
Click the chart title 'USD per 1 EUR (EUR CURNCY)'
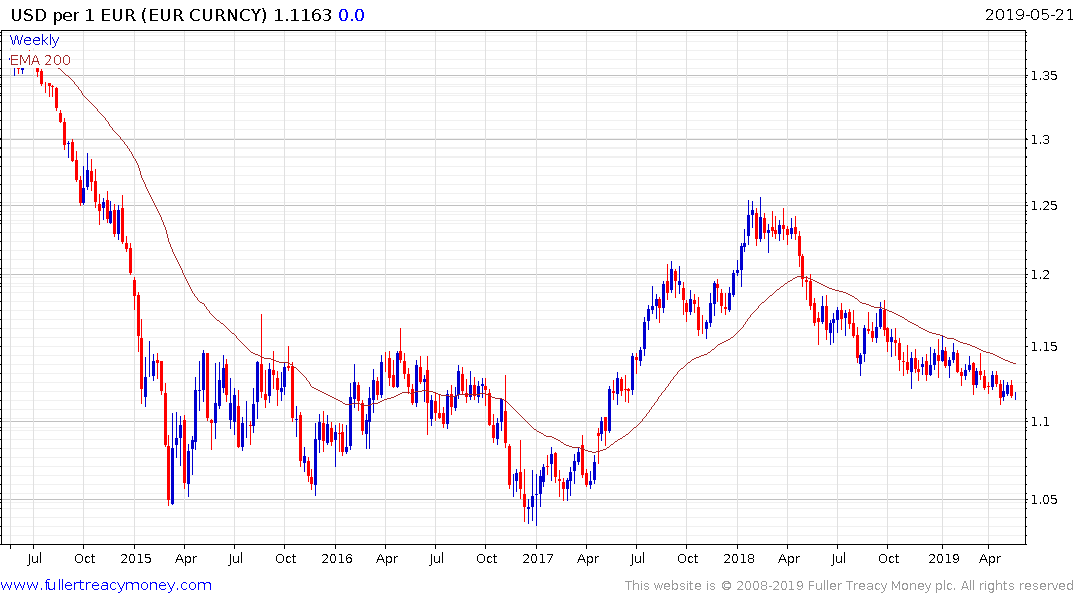pos(138,14)
